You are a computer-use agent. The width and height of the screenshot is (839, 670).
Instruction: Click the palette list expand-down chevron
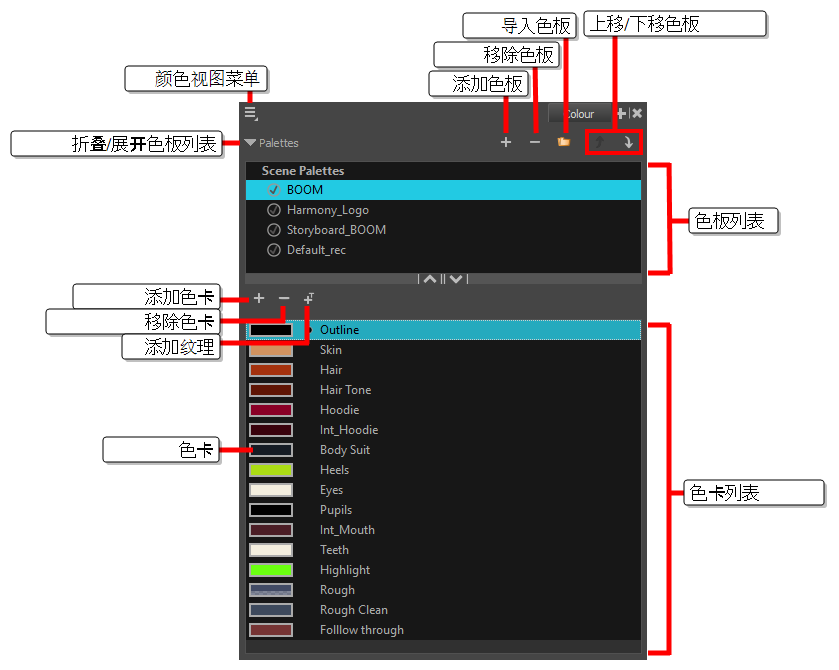click(x=455, y=279)
